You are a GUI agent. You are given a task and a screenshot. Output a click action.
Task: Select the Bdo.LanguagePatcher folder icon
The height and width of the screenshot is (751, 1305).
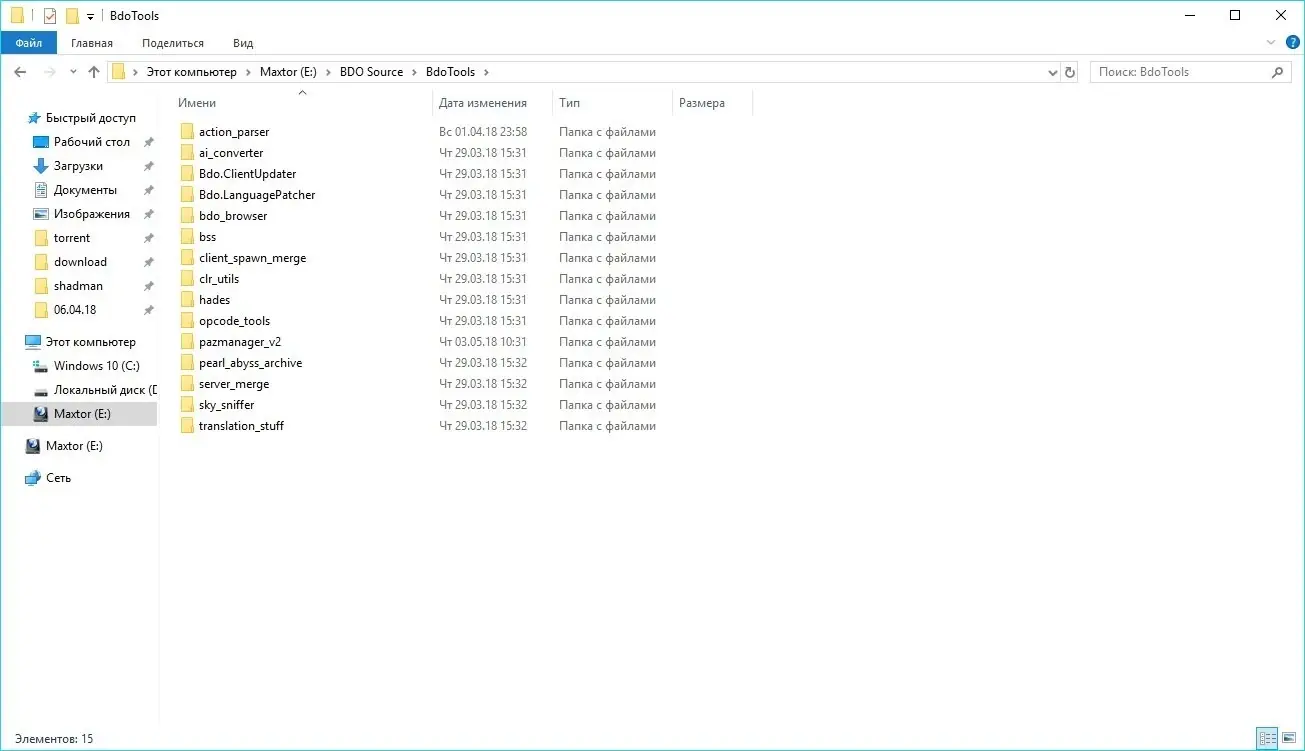[x=187, y=195]
